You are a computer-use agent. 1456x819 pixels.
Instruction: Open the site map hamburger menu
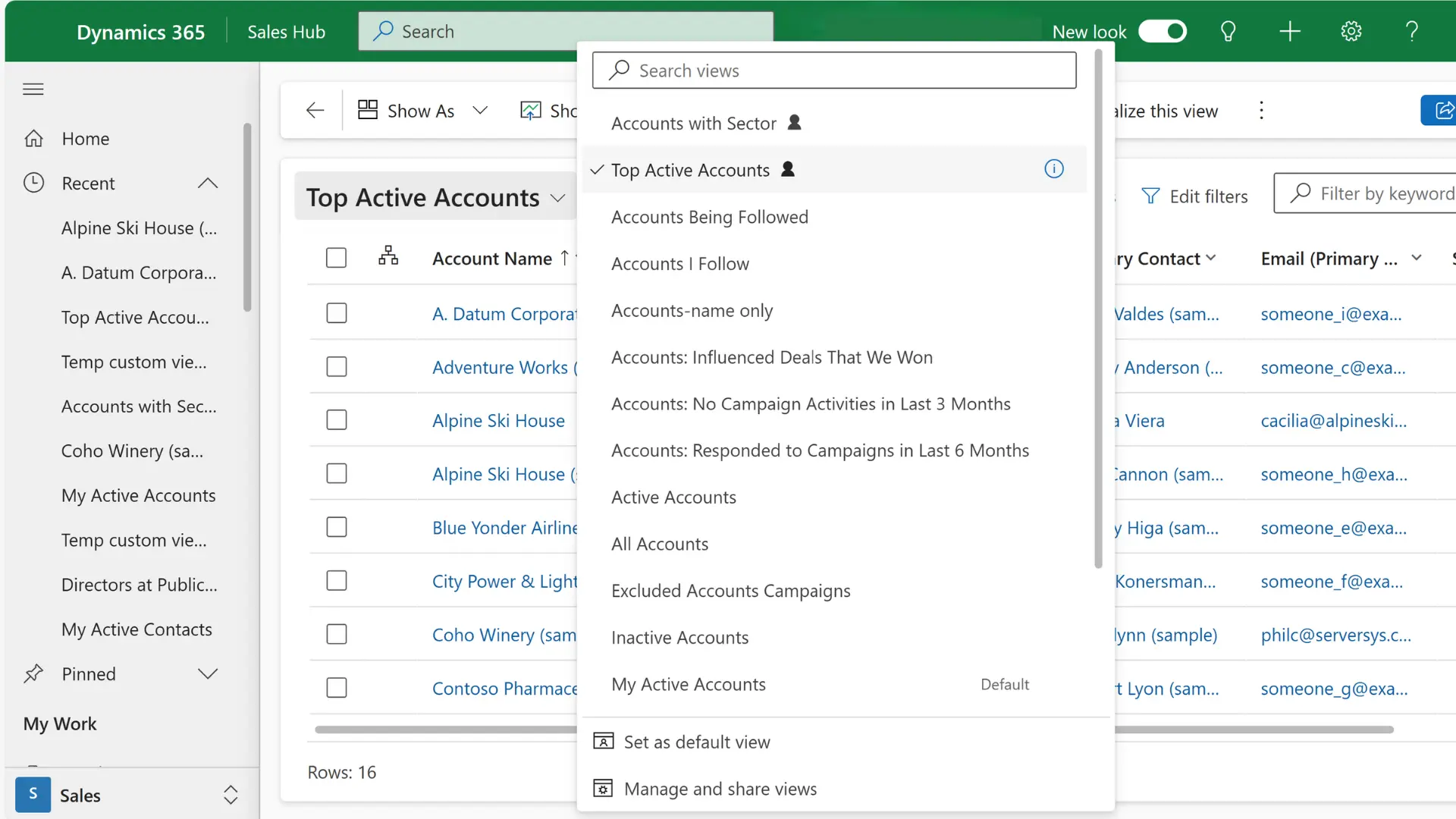point(33,89)
